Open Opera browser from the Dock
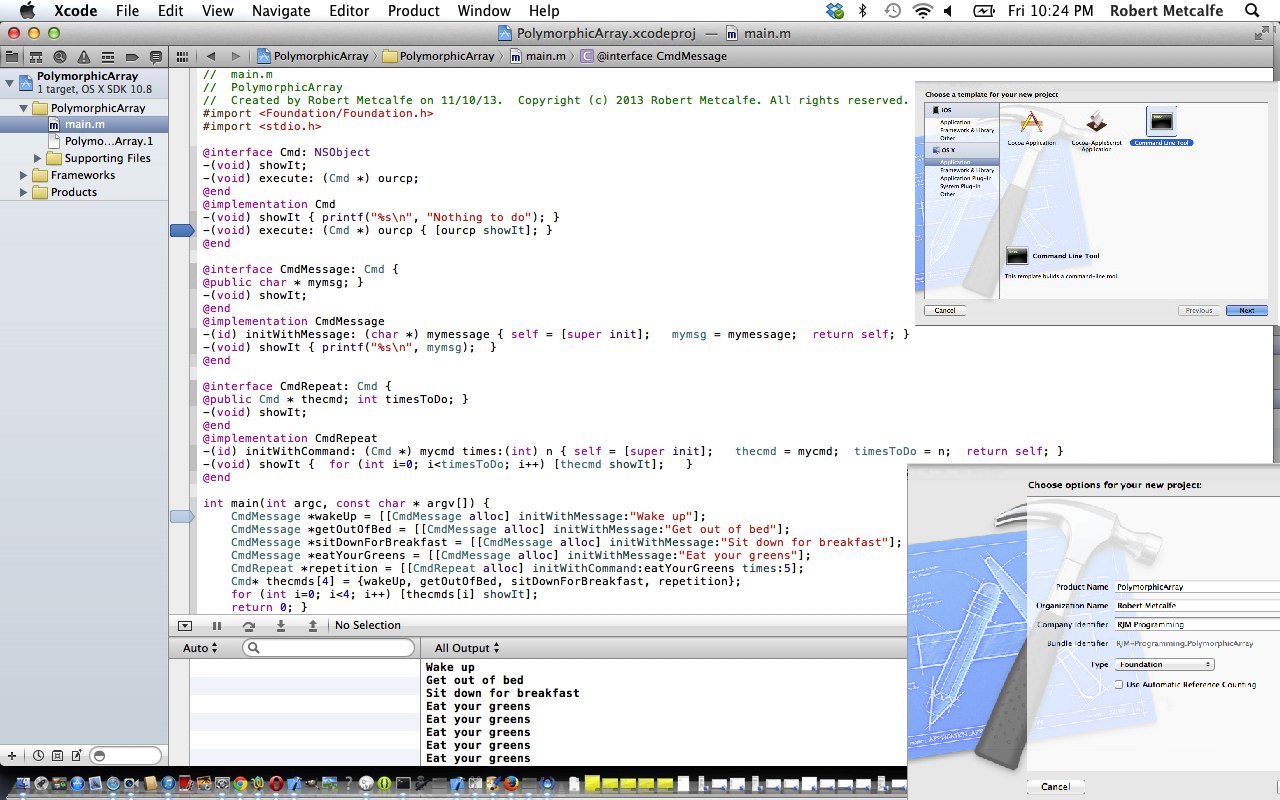This screenshot has height=800, width=1280. [276, 783]
